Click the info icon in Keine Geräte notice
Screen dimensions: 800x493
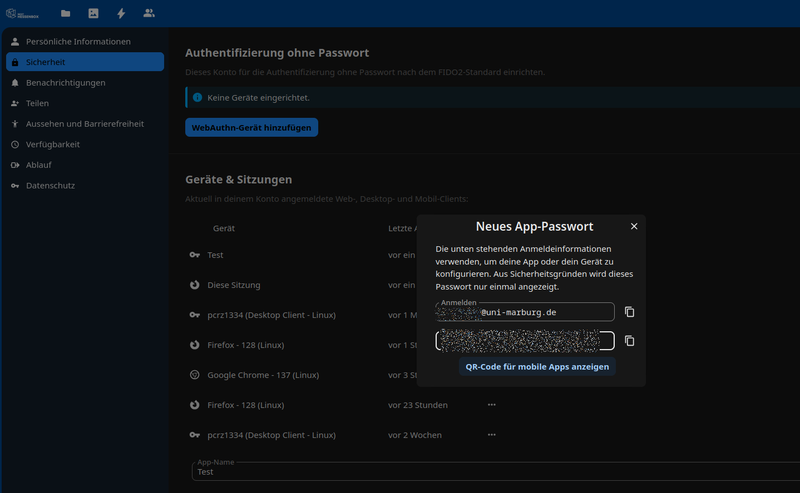(197, 97)
